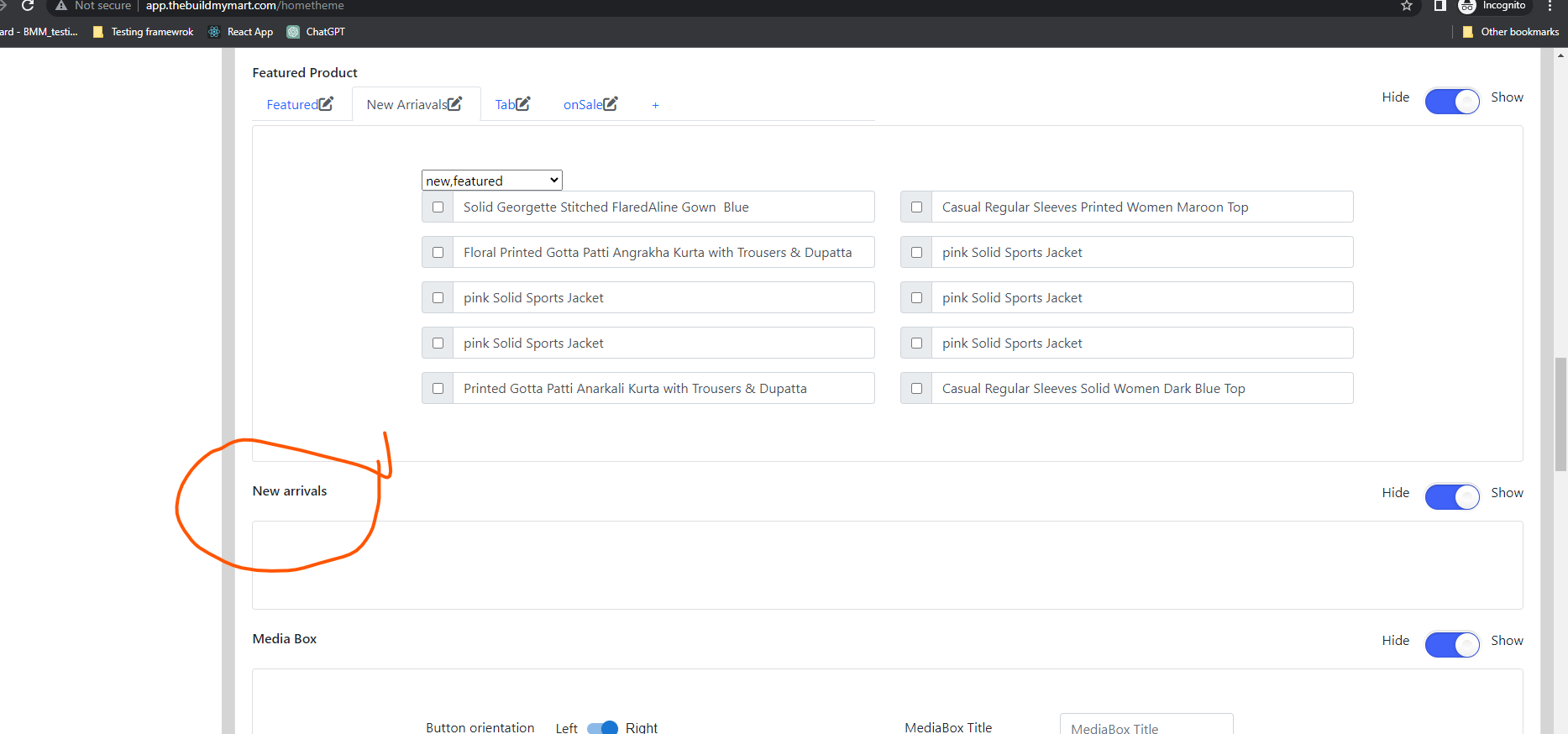Switch to the New Arriavals tab
This screenshot has height=734, width=1568.
pyautogui.click(x=406, y=104)
